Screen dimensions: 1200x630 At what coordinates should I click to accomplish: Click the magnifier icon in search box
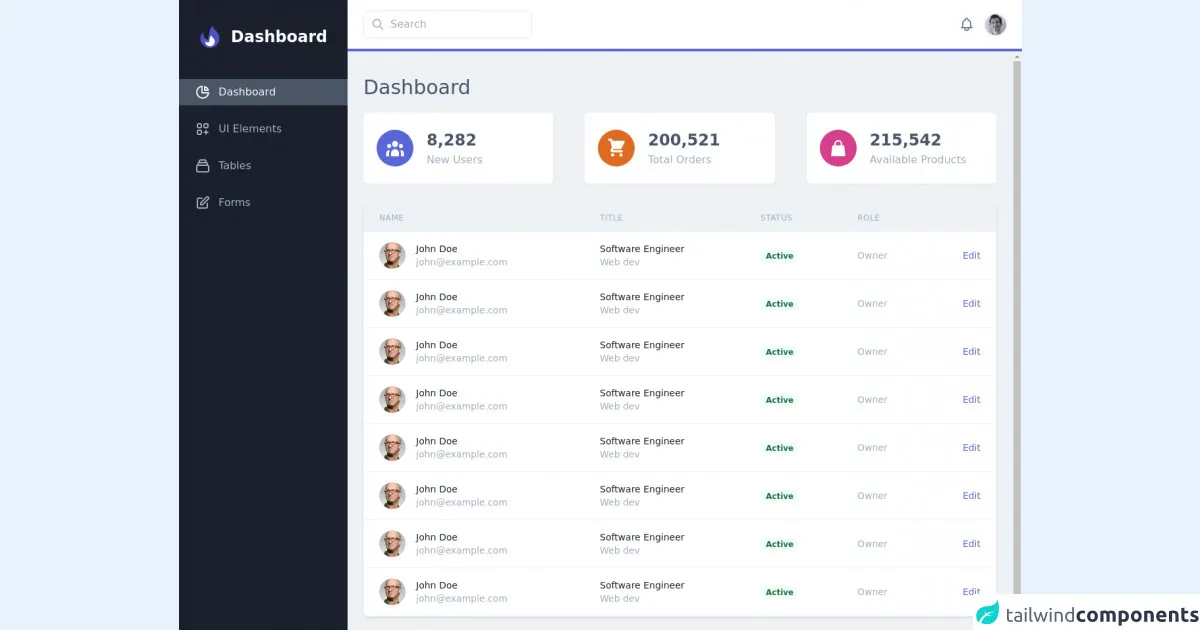(x=378, y=24)
